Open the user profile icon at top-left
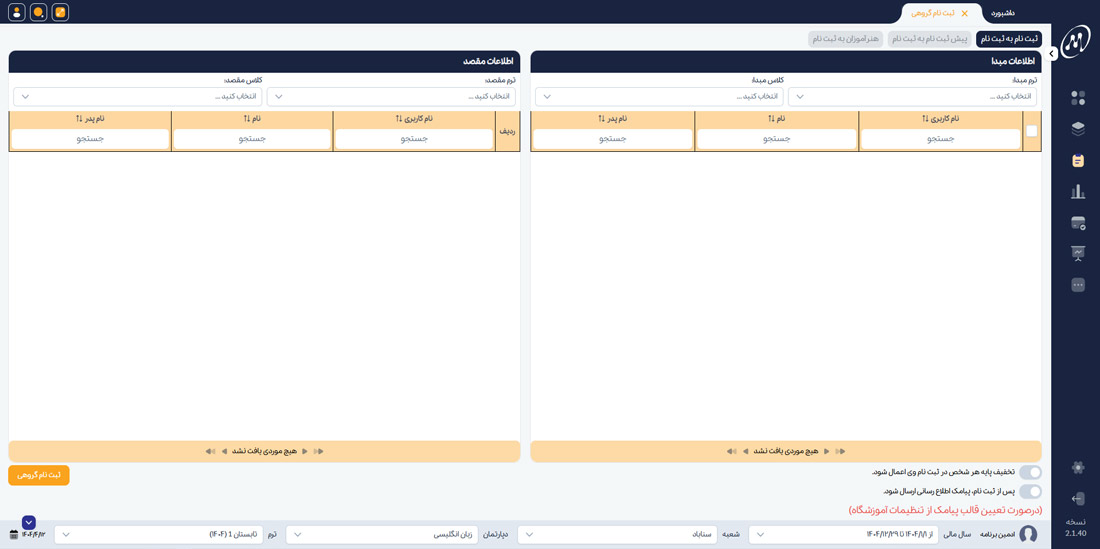The height and width of the screenshot is (549, 1100). 16,13
